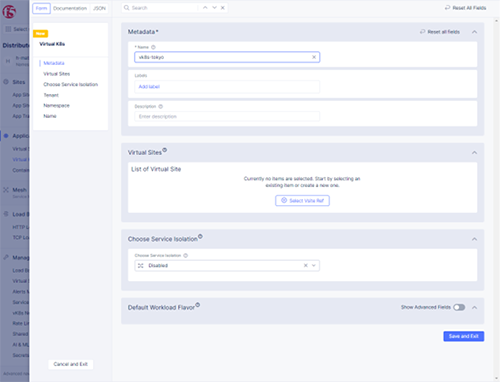500x382 pixels.
Task: Click the page vertical scrollbar
Action: pos(496,200)
